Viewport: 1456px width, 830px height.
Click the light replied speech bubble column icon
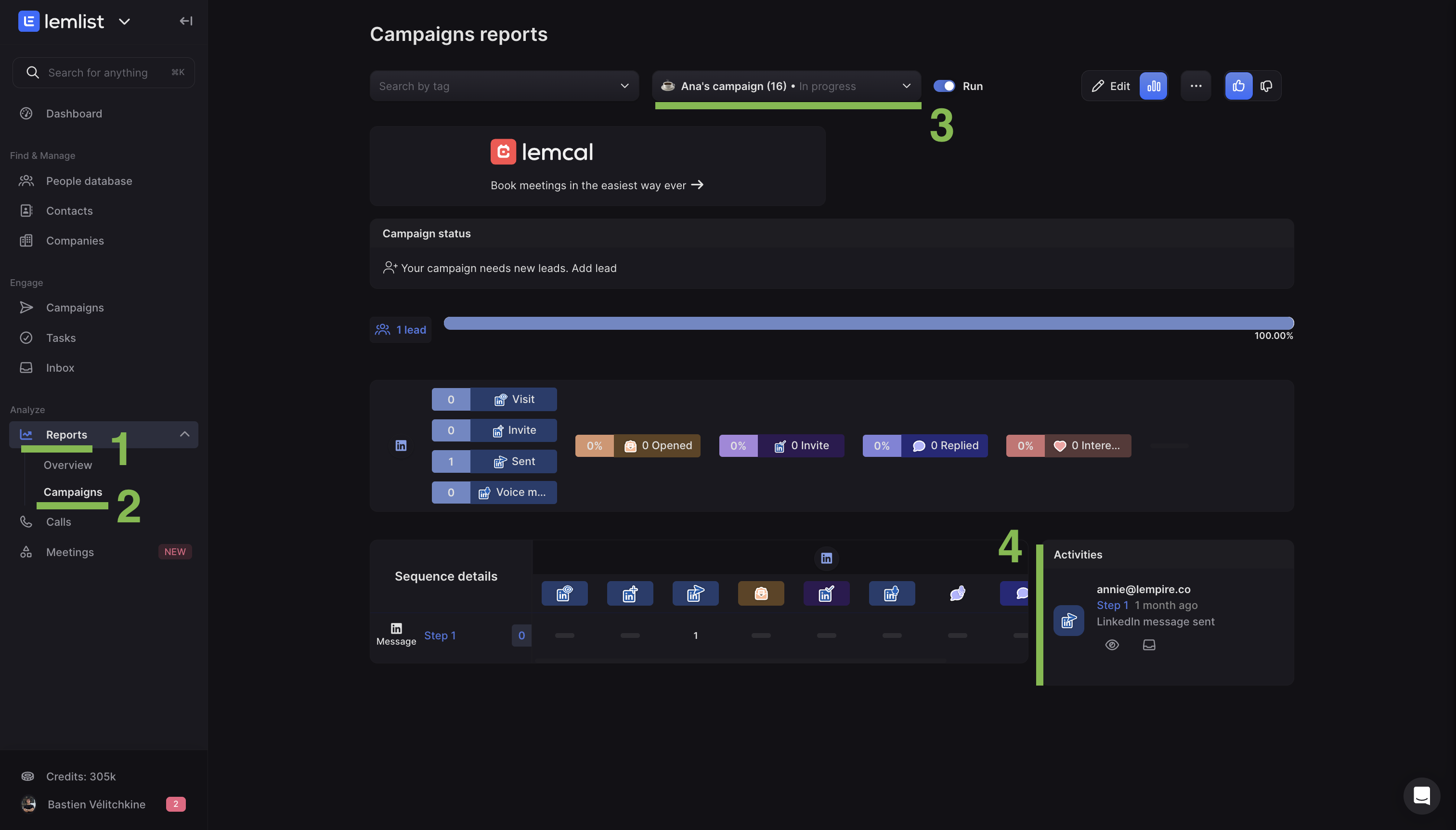point(958,594)
